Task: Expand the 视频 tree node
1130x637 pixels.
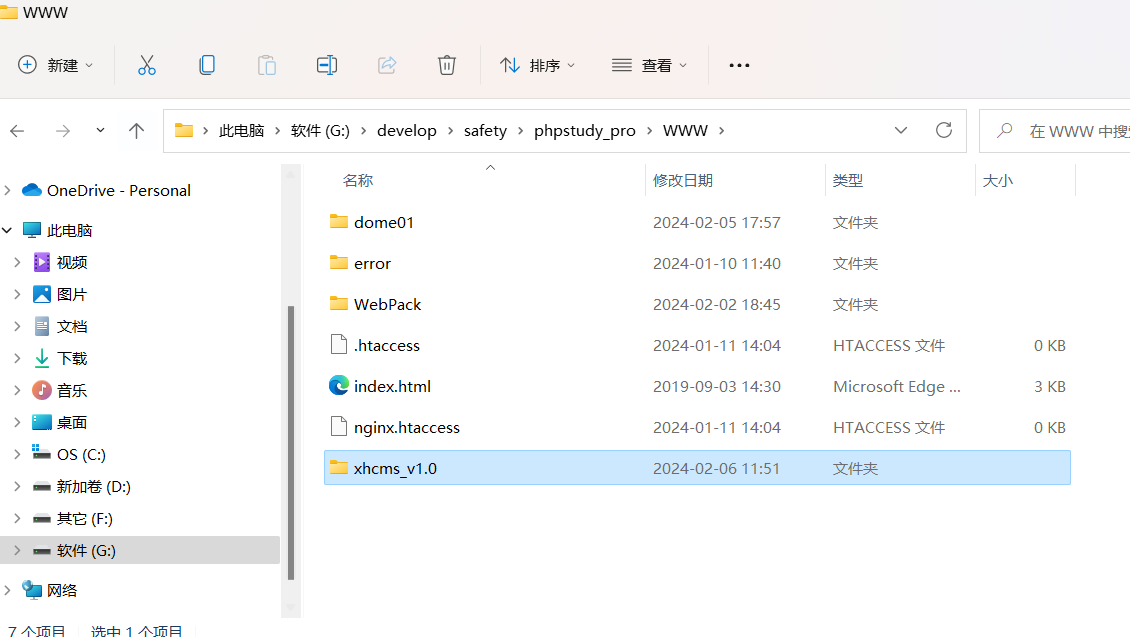Action: point(17,262)
